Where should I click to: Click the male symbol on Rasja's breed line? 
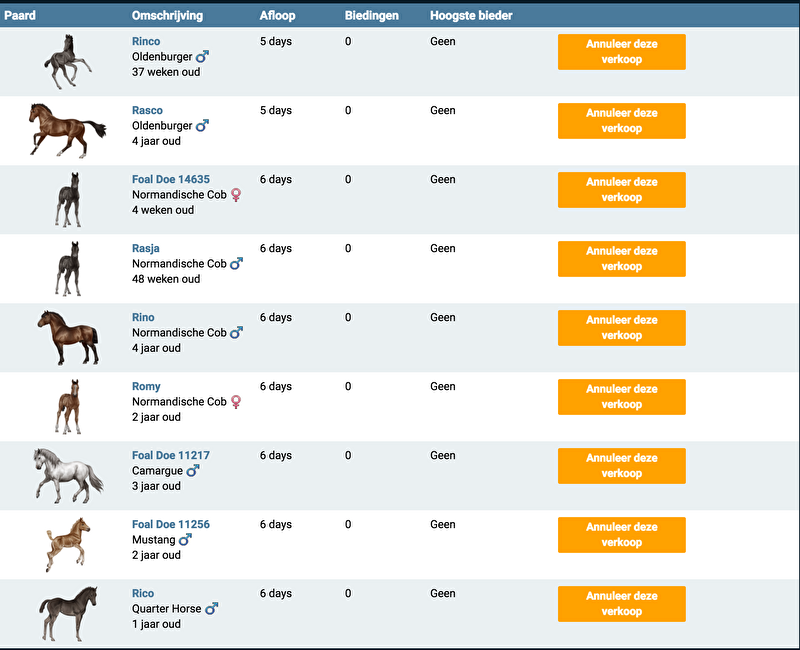[236, 264]
